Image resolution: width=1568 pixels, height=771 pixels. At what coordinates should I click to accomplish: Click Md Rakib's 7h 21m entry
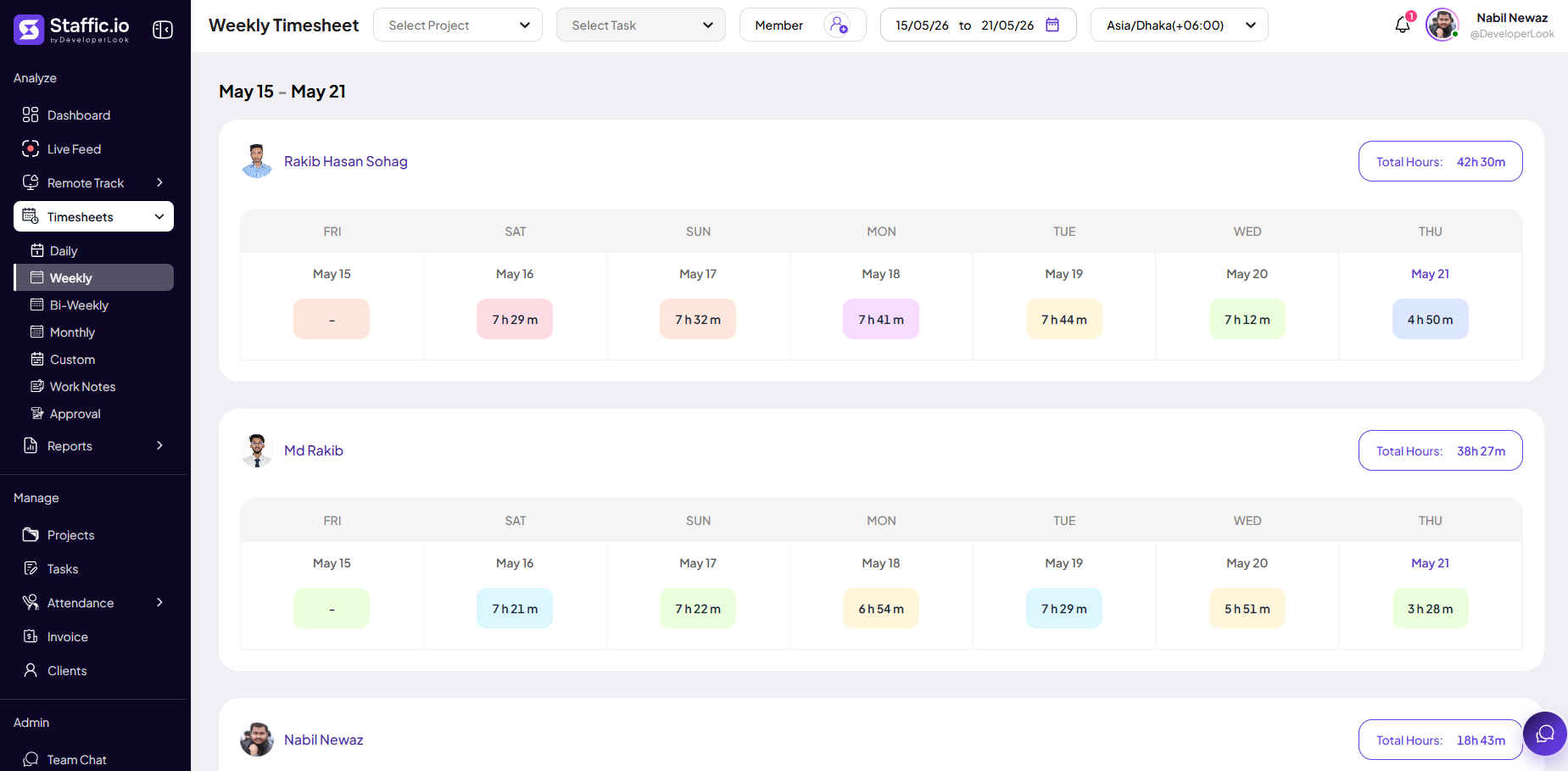point(515,608)
